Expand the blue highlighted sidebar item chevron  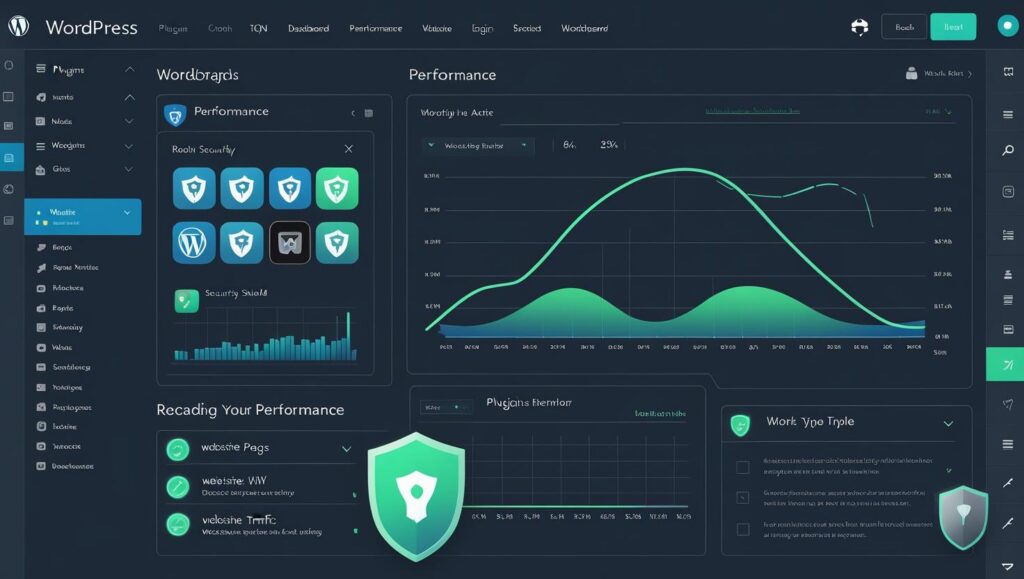(127, 213)
